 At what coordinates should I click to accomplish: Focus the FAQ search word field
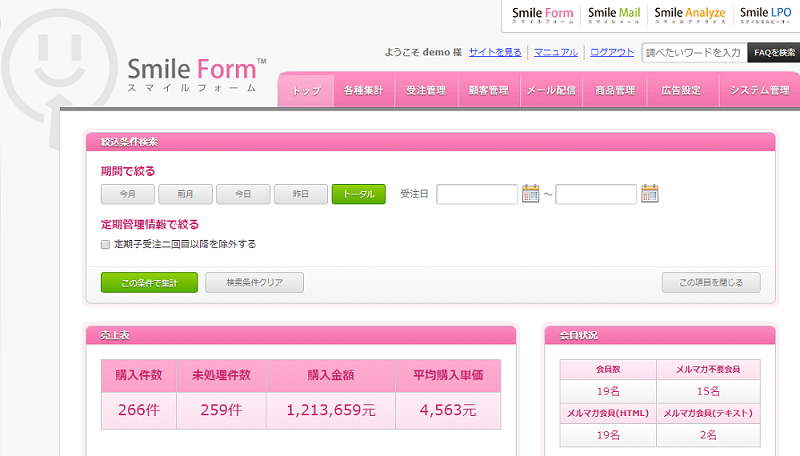[694, 53]
